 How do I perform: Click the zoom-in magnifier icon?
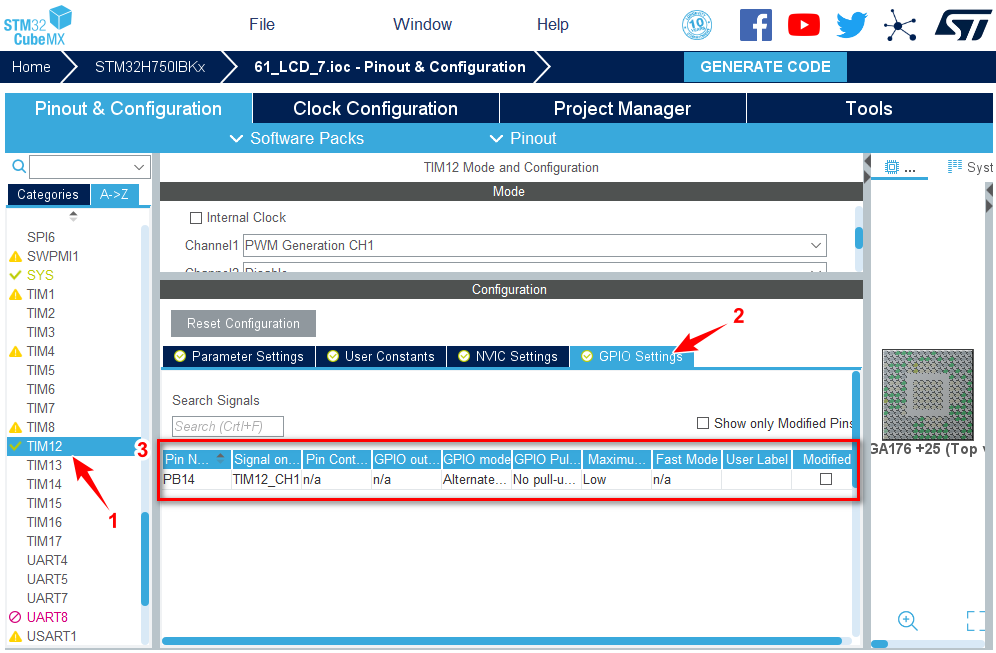(x=908, y=620)
